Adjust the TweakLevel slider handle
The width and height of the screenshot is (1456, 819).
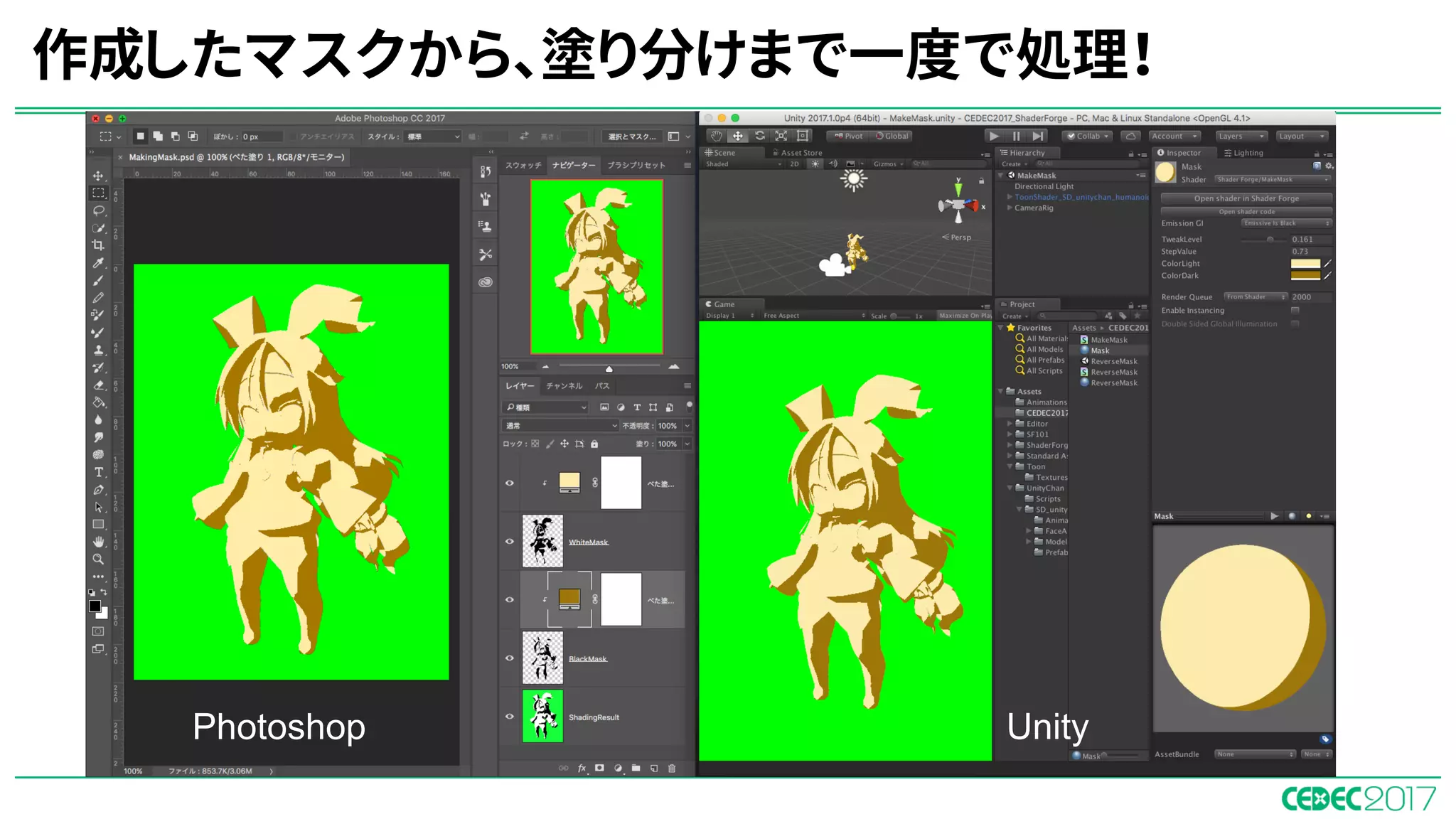pos(1270,240)
